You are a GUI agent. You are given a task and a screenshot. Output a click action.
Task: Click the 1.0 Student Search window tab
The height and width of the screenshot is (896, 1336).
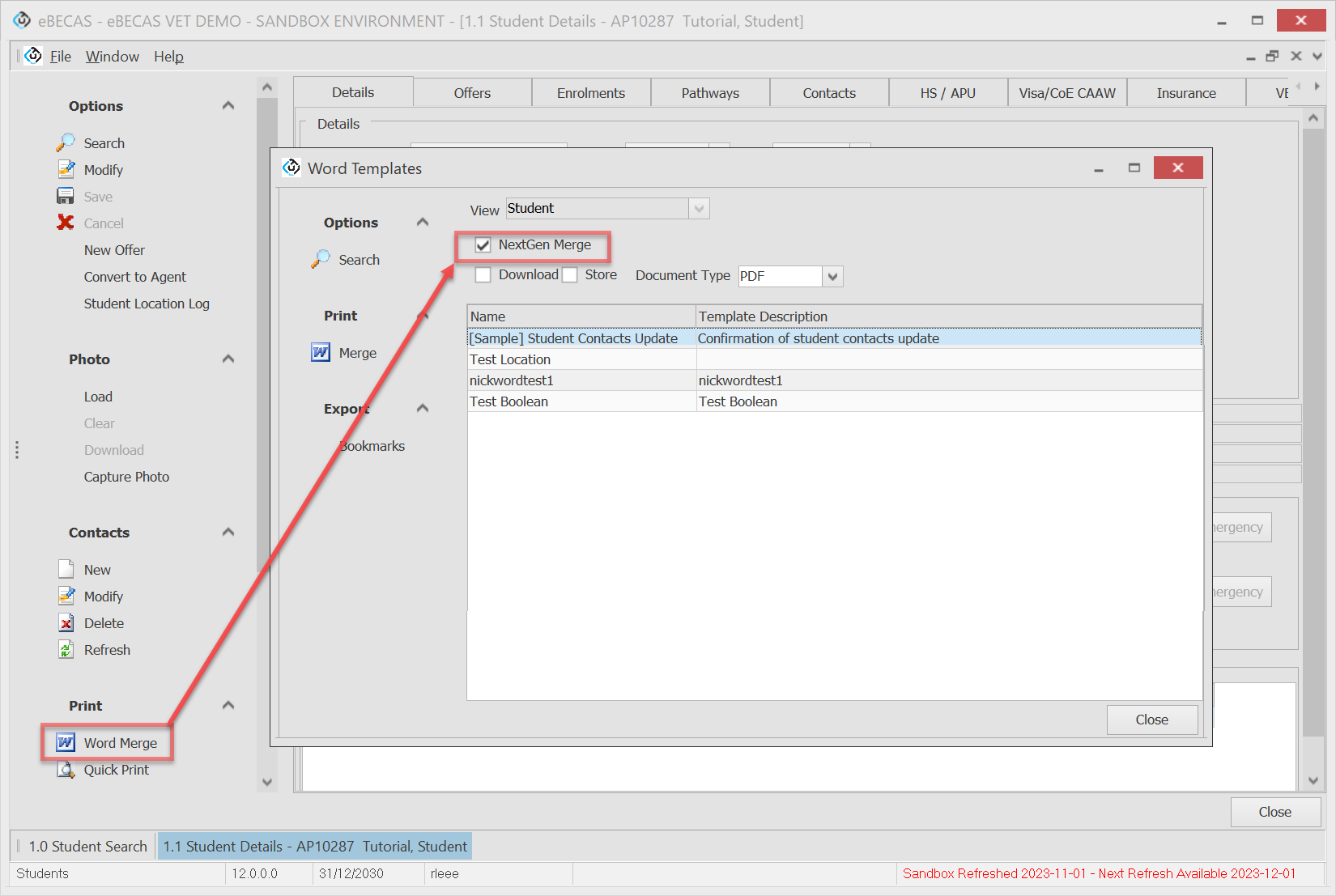pyautogui.click(x=87, y=846)
